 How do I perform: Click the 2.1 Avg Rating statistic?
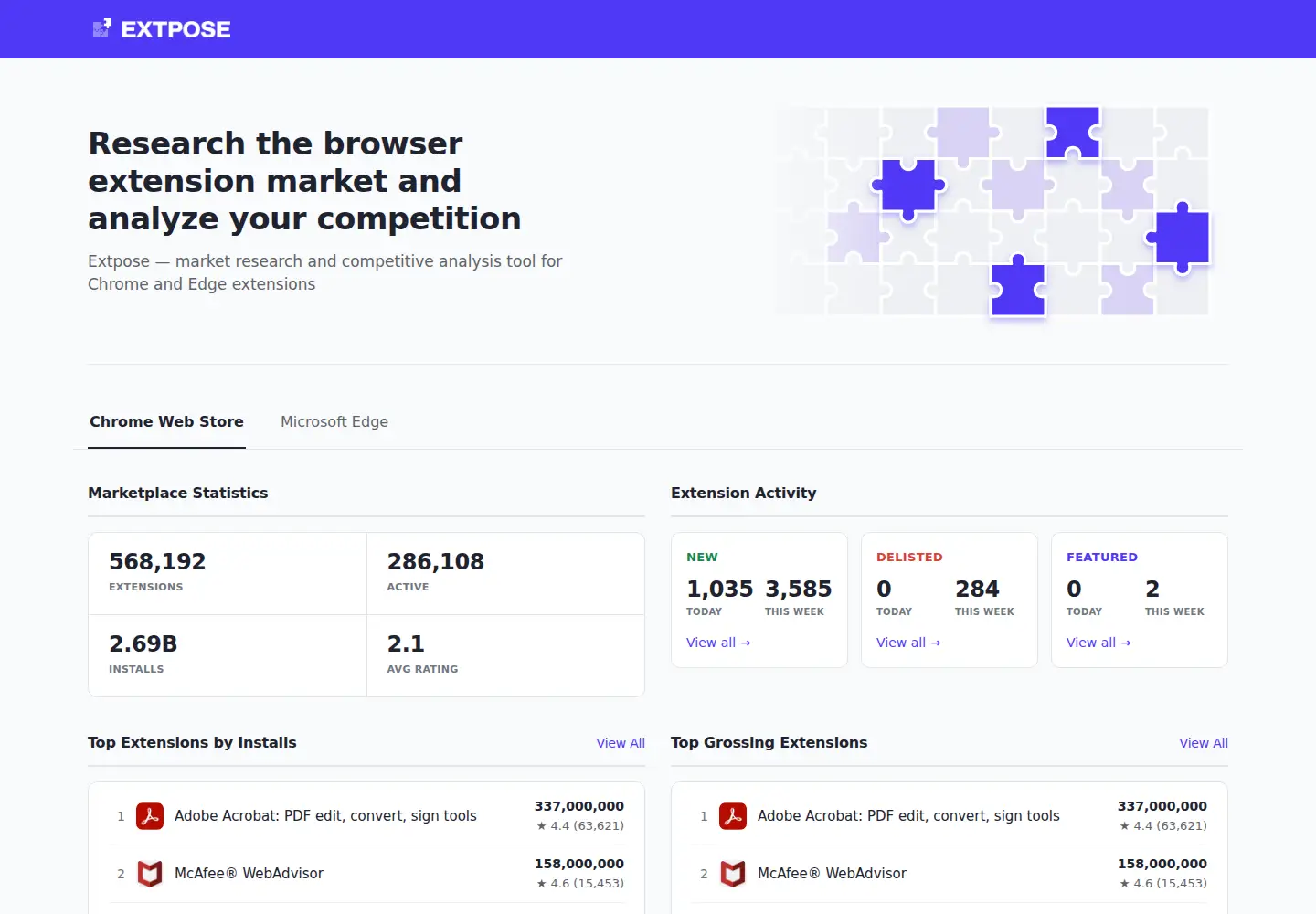click(505, 655)
